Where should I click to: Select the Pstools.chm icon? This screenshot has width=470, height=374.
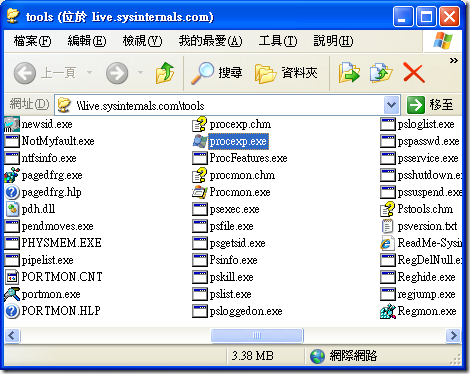388,209
